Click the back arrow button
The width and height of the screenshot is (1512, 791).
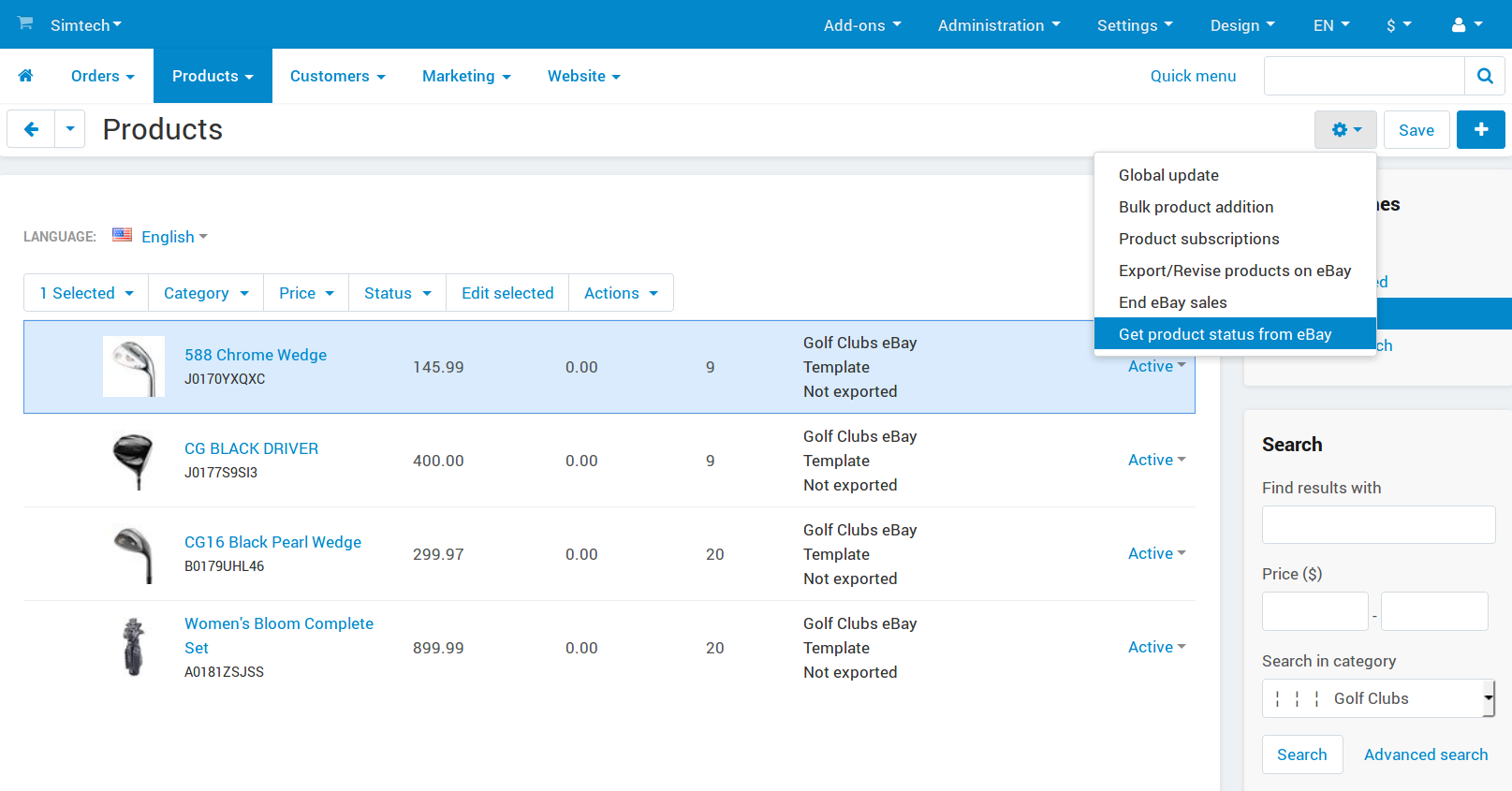(31, 129)
